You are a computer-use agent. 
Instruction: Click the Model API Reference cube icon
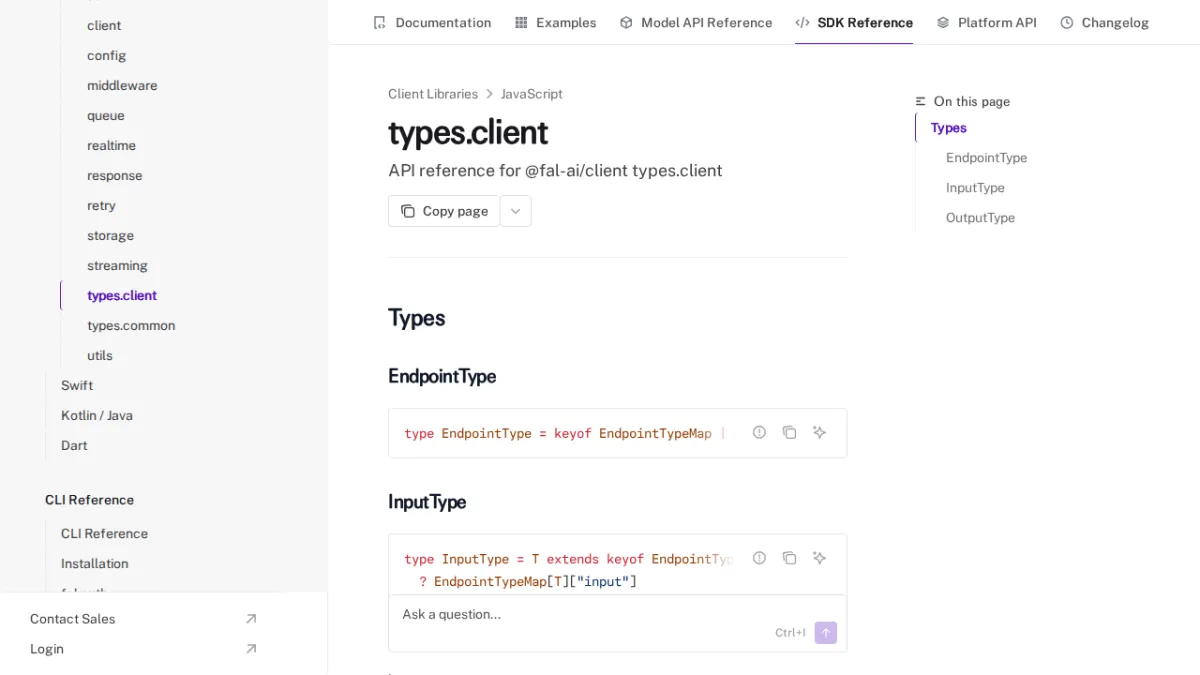pos(626,22)
